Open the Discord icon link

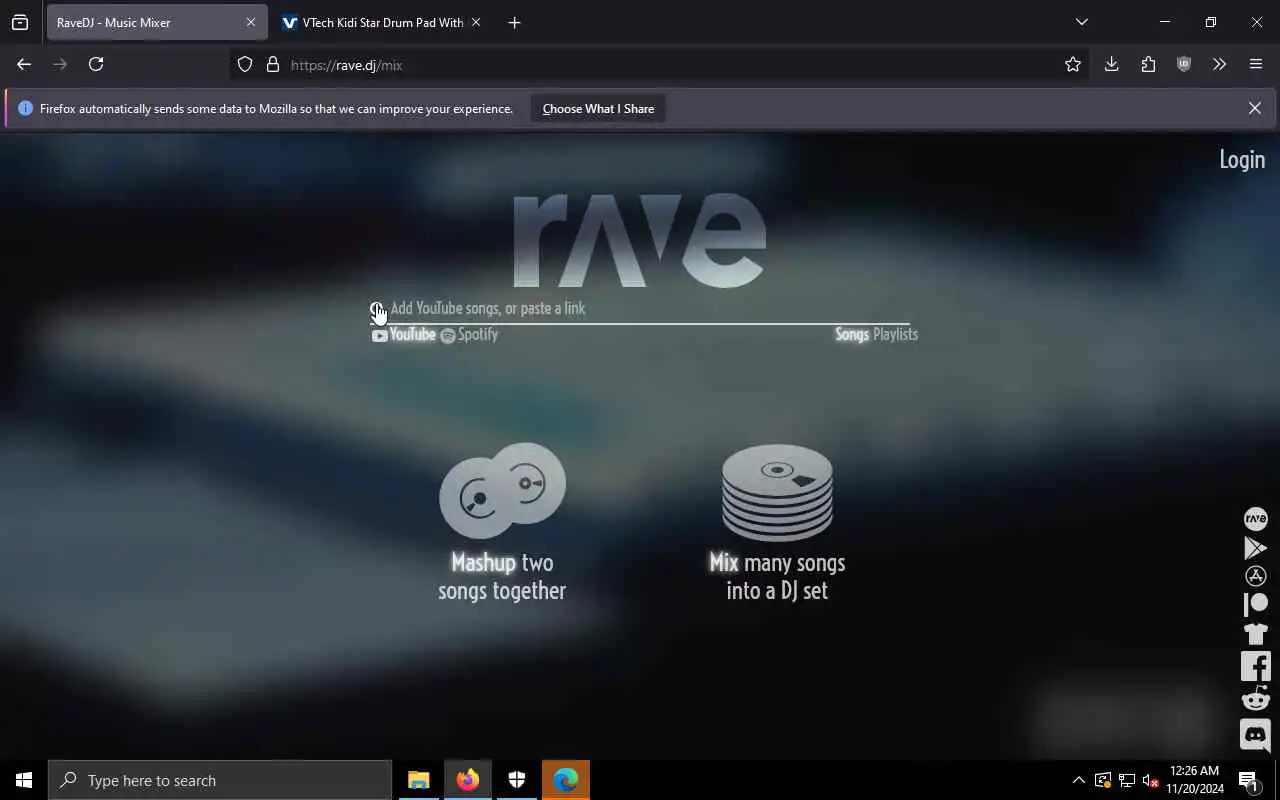pos(1255,735)
